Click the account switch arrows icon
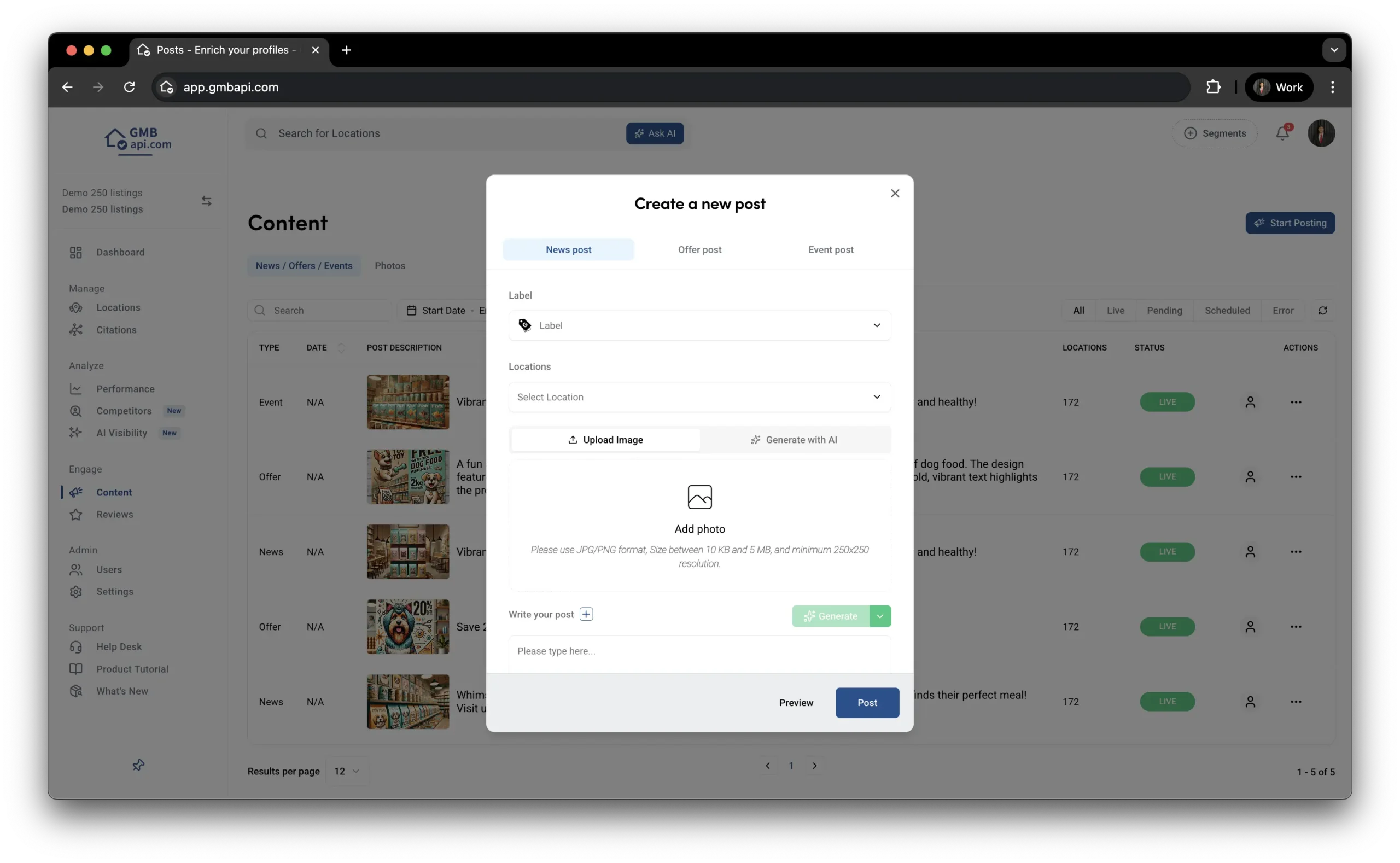The height and width of the screenshot is (863, 1400). tap(207, 201)
